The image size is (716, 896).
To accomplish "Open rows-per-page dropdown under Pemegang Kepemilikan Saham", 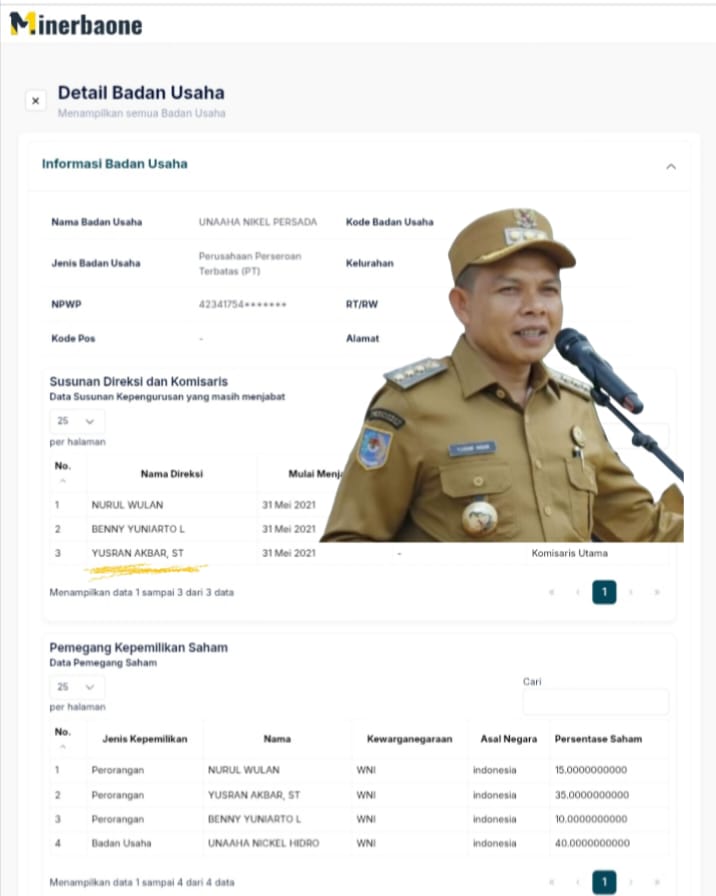I will pyautogui.click(x=77, y=687).
